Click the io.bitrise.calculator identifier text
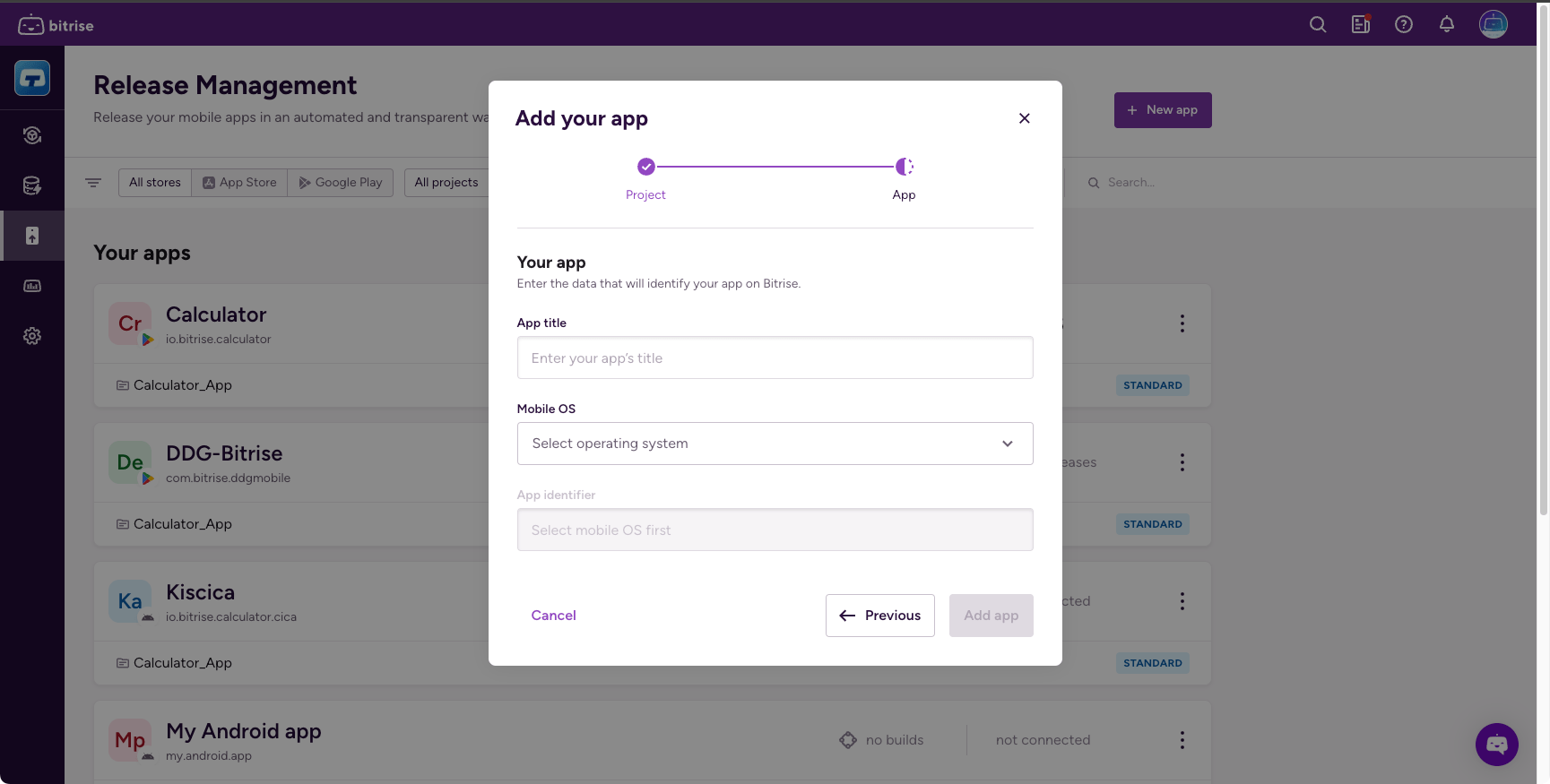1550x784 pixels. pyautogui.click(x=219, y=340)
